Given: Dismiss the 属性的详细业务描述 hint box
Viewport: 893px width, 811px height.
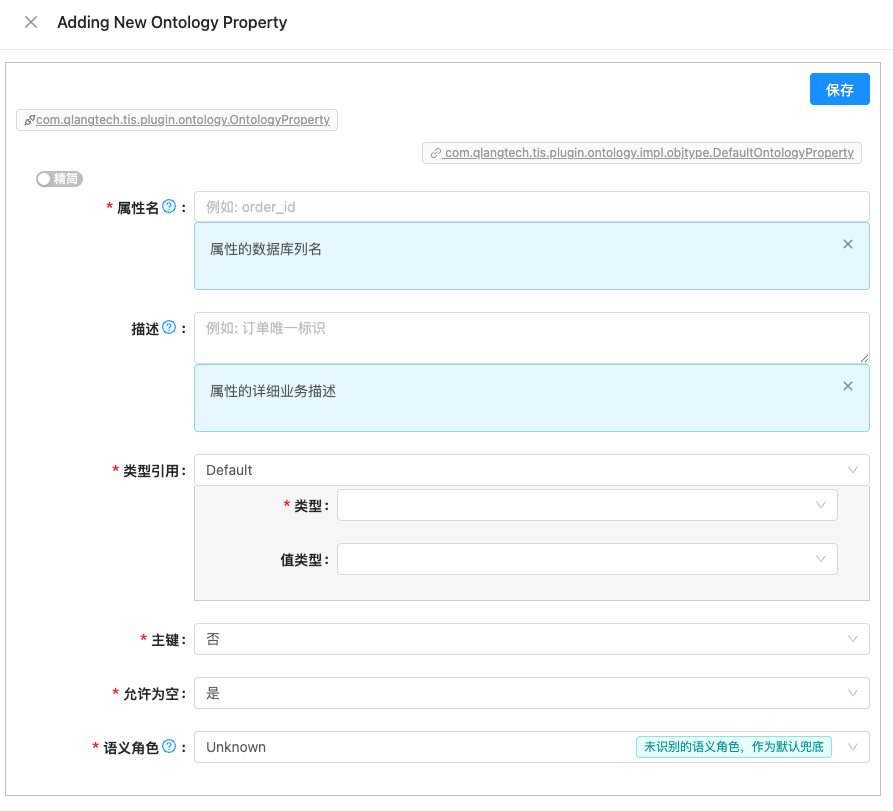Looking at the screenshot, I should (847, 386).
